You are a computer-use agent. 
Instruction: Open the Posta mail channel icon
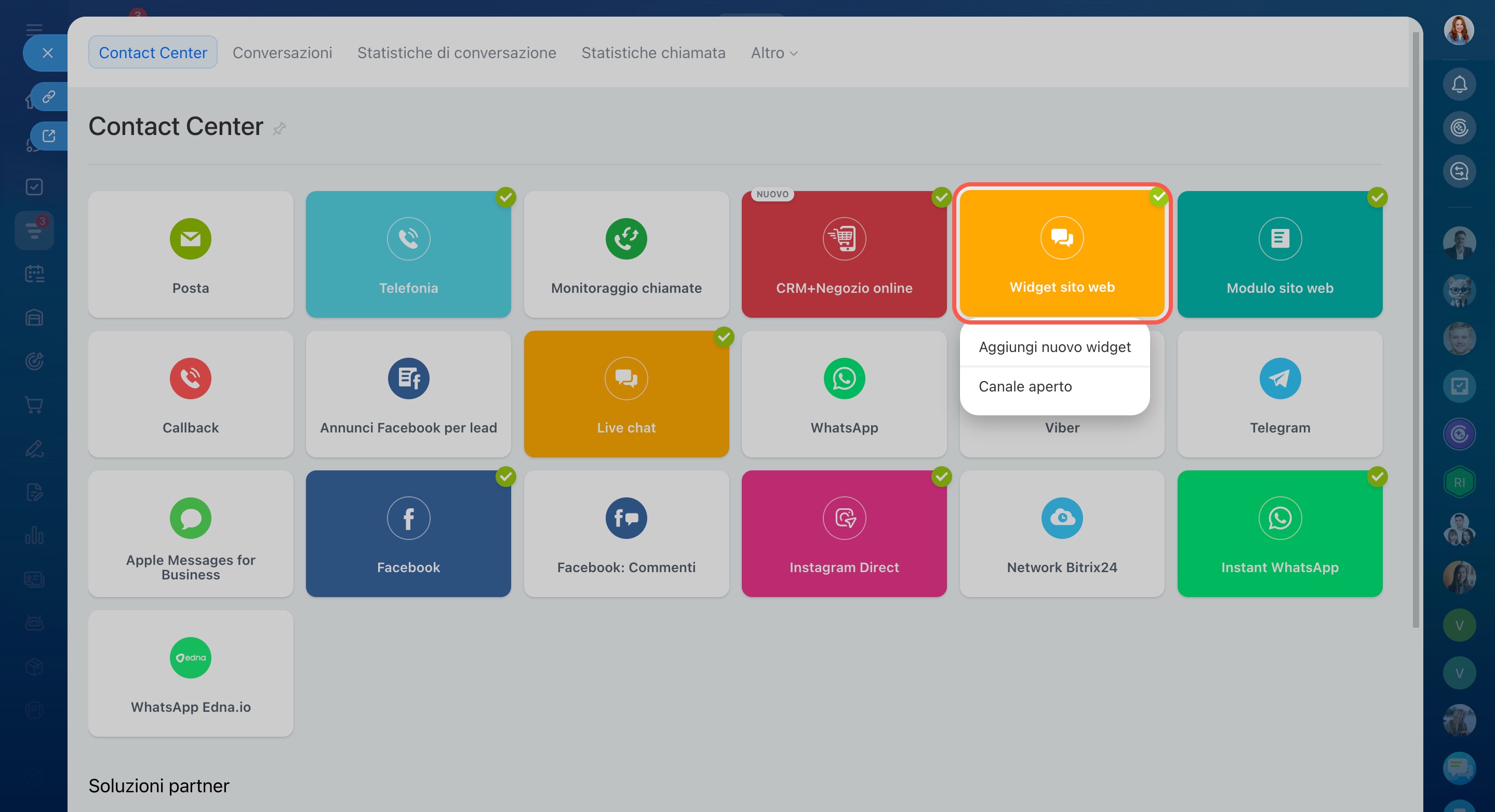[190, 238]
